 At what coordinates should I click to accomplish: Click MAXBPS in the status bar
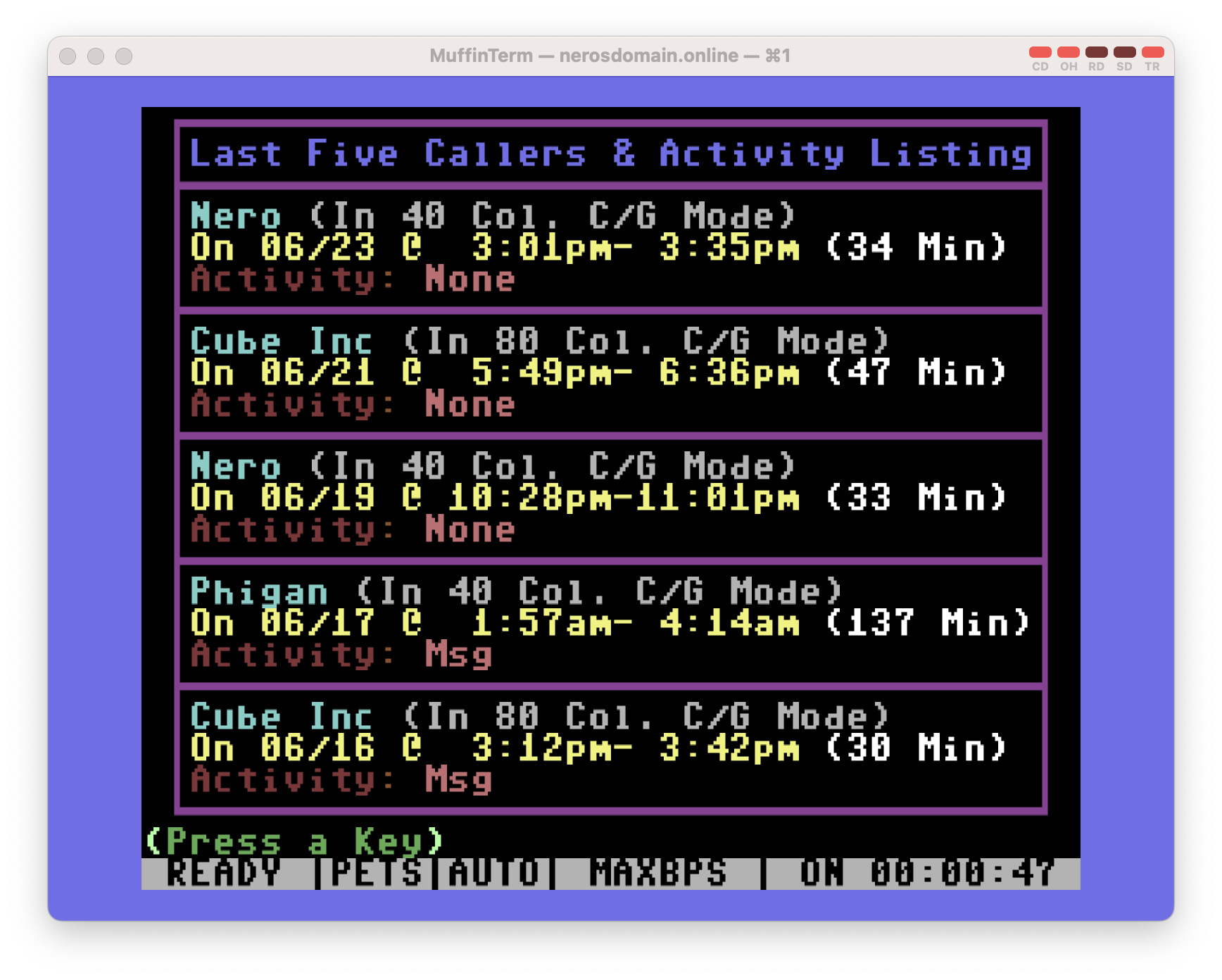coord(658,873)
